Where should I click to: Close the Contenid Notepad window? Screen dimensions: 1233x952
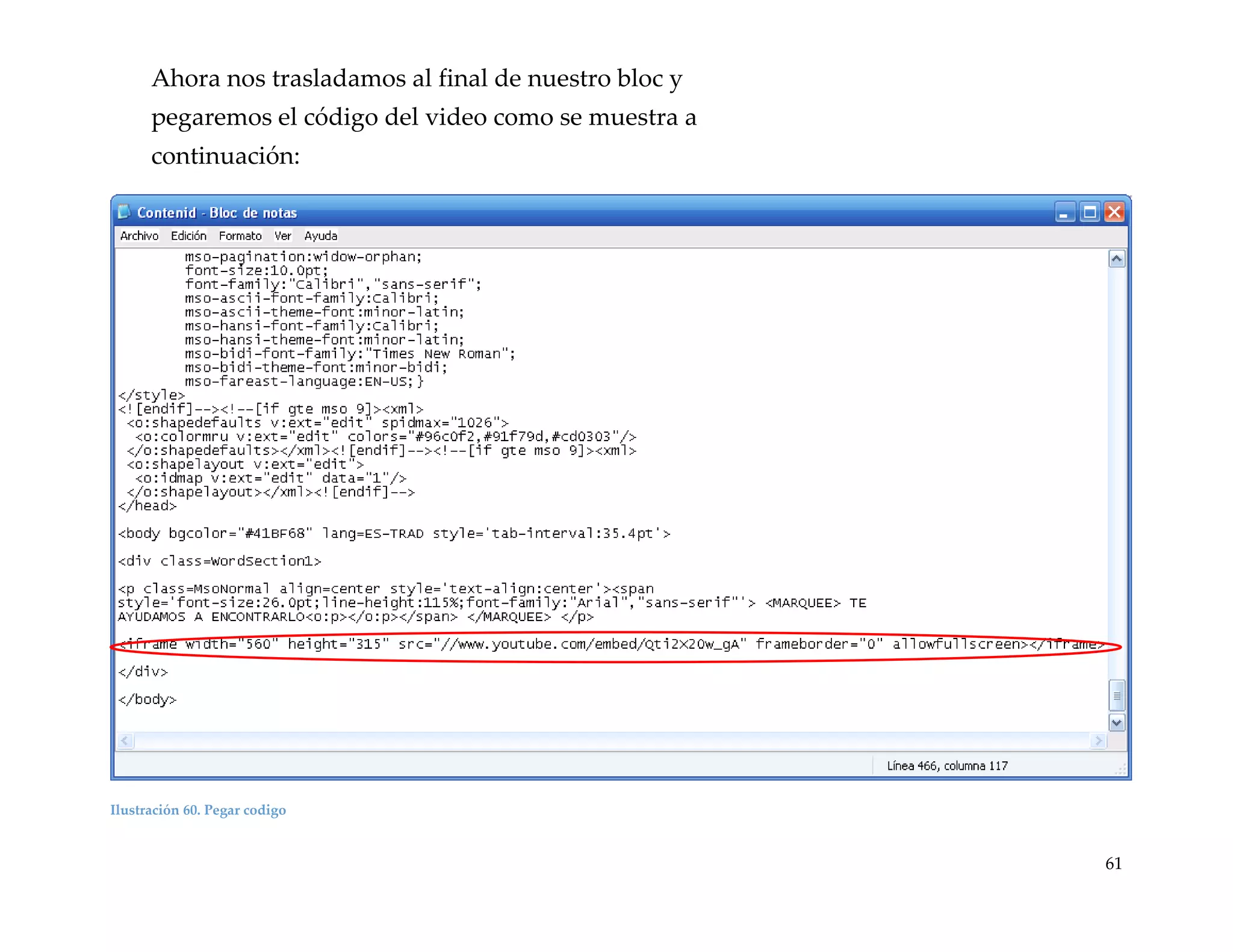pos(1115,212)
